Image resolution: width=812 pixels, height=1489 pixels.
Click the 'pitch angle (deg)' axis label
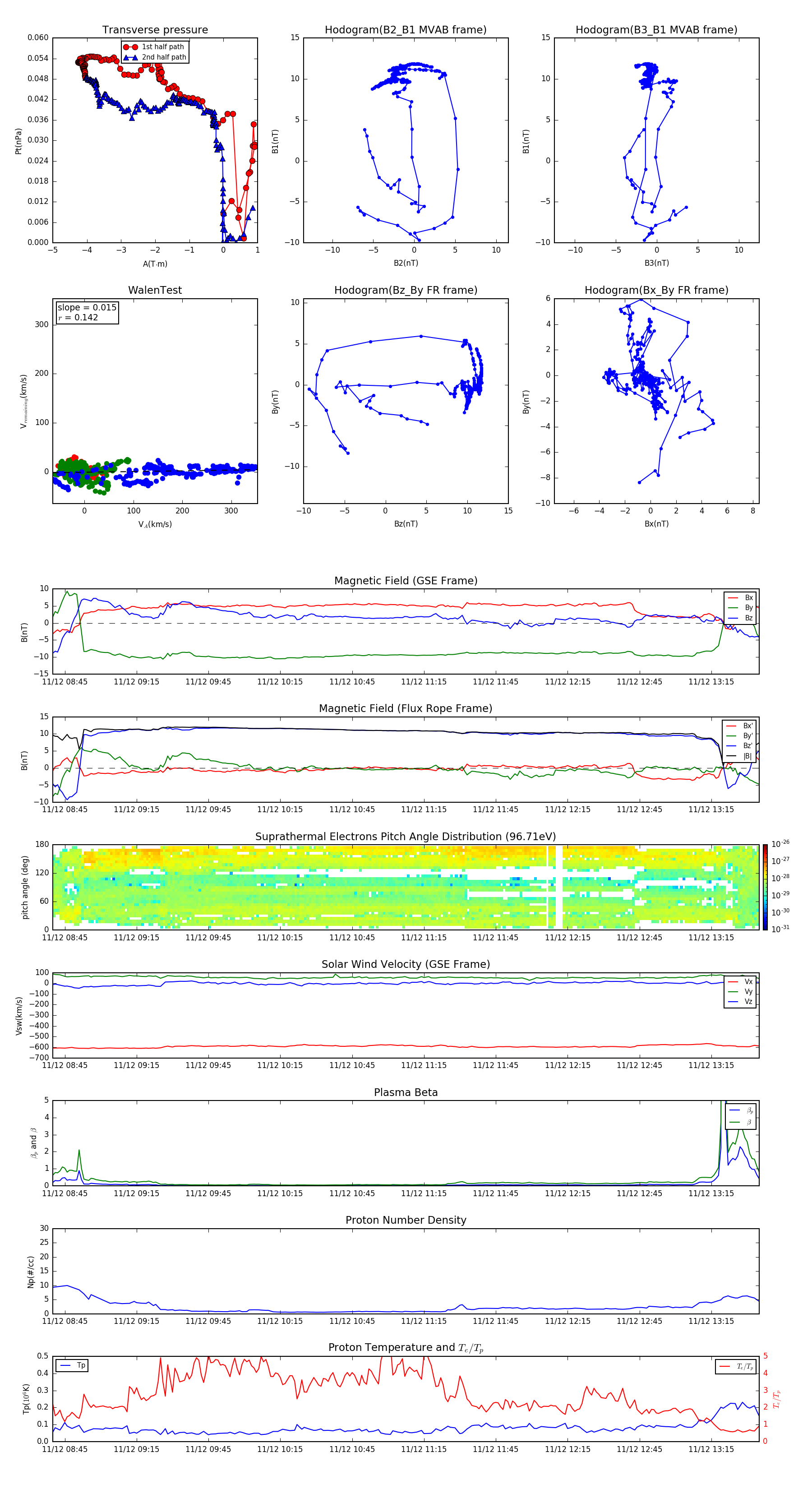click(x=25, y=888)
